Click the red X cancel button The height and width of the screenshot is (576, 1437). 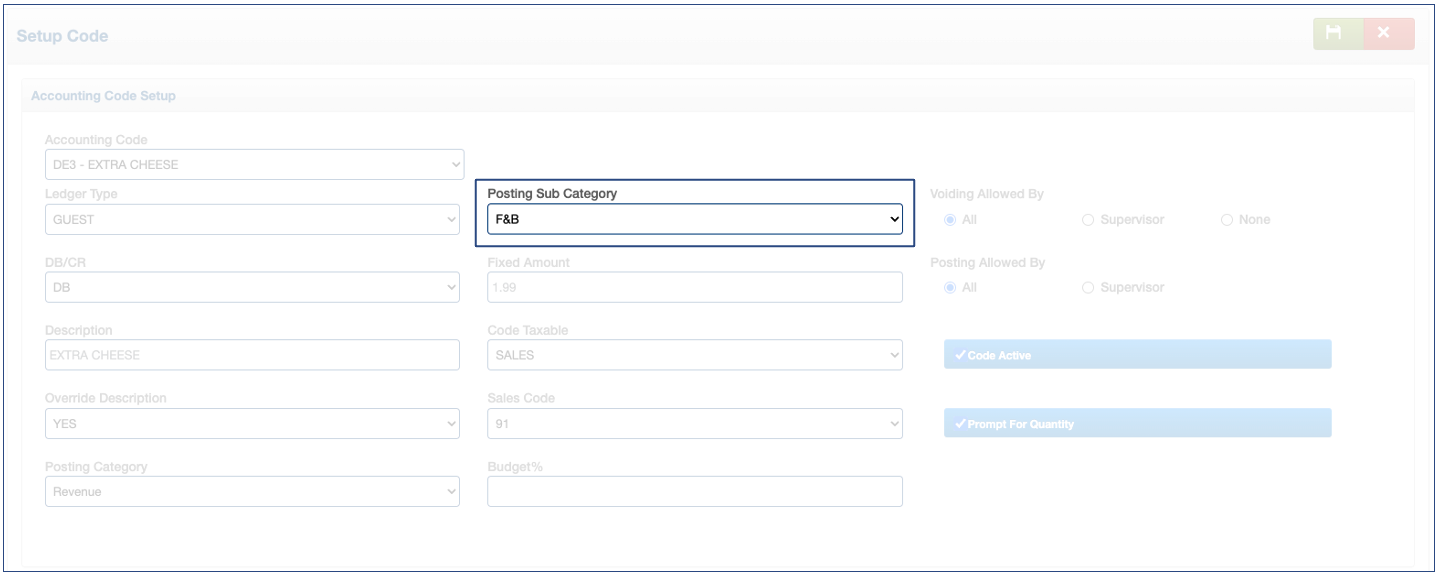point(1388,34)
